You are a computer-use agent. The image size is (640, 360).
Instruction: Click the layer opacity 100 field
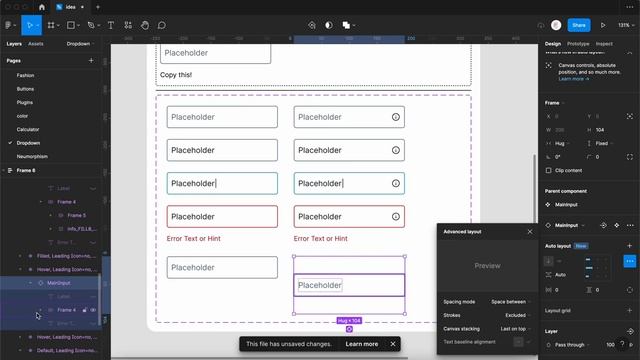coord(610,345)
